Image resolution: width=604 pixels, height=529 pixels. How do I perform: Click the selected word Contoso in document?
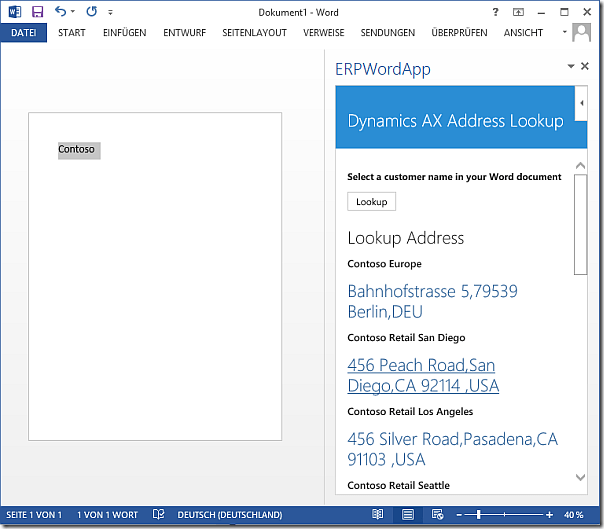pos(76,149)
